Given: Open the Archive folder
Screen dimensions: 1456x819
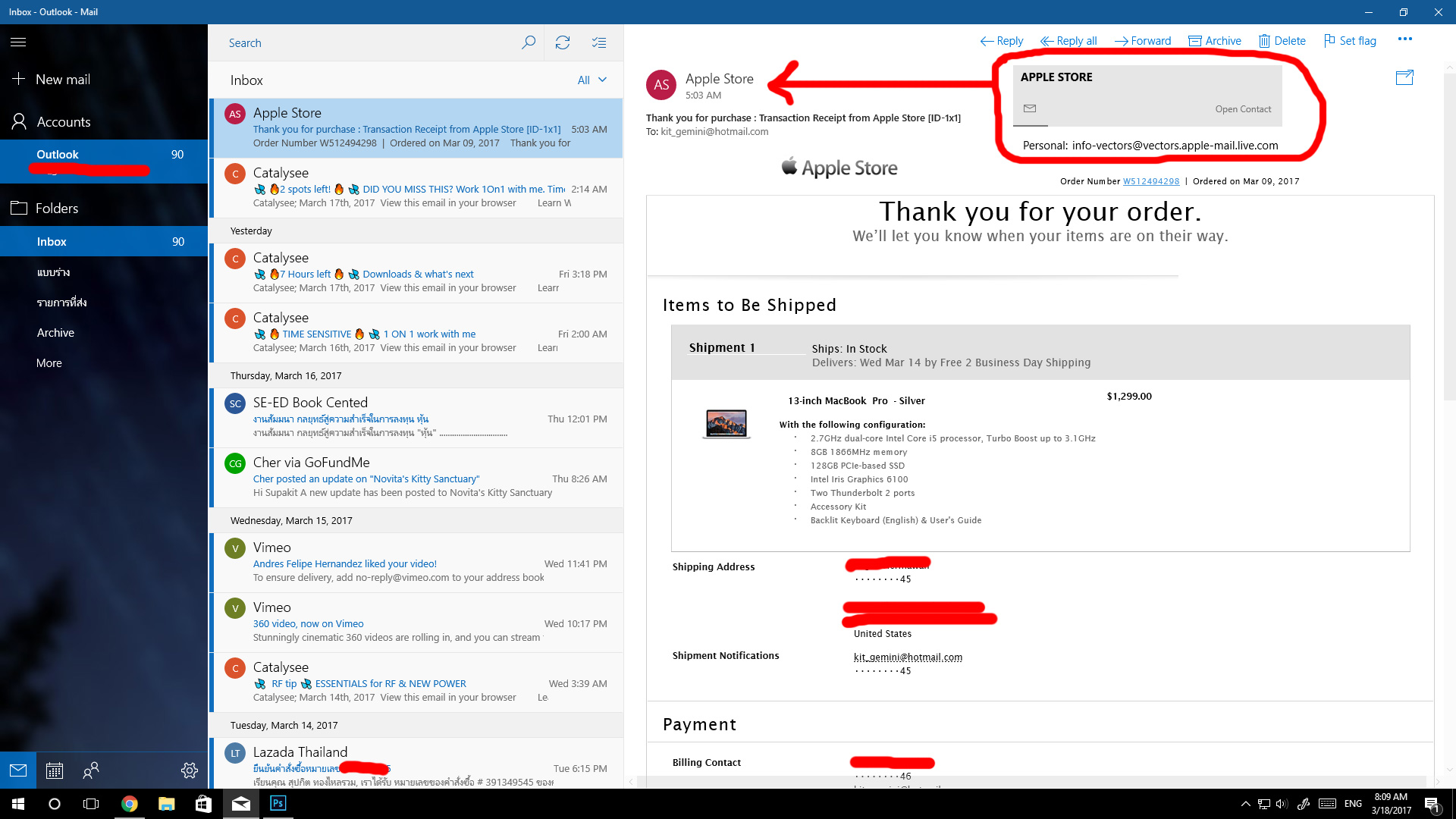Looking at the screenshot, I should click(55, 333).
